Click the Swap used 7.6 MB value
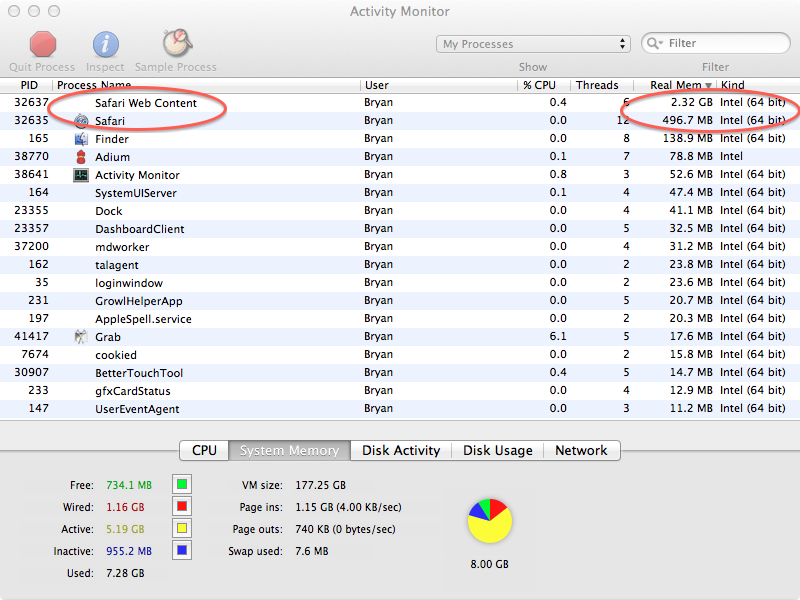800x600 pixels. pyautogui.click(x=312, y=551)
